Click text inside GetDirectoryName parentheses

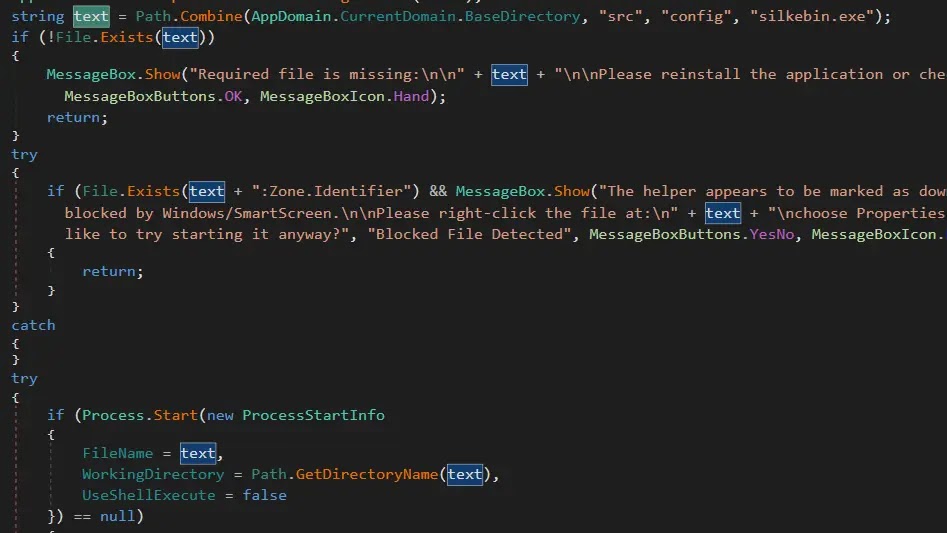pyautogui.click(x=464, y=474)
